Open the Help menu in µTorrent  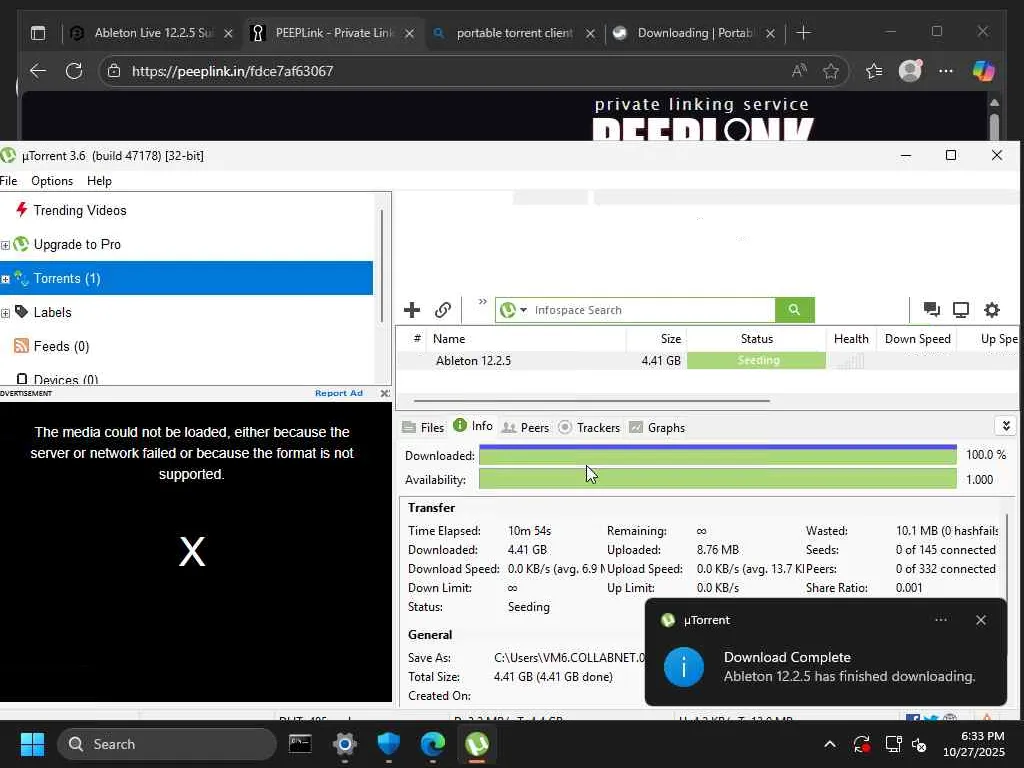point(99,181)
